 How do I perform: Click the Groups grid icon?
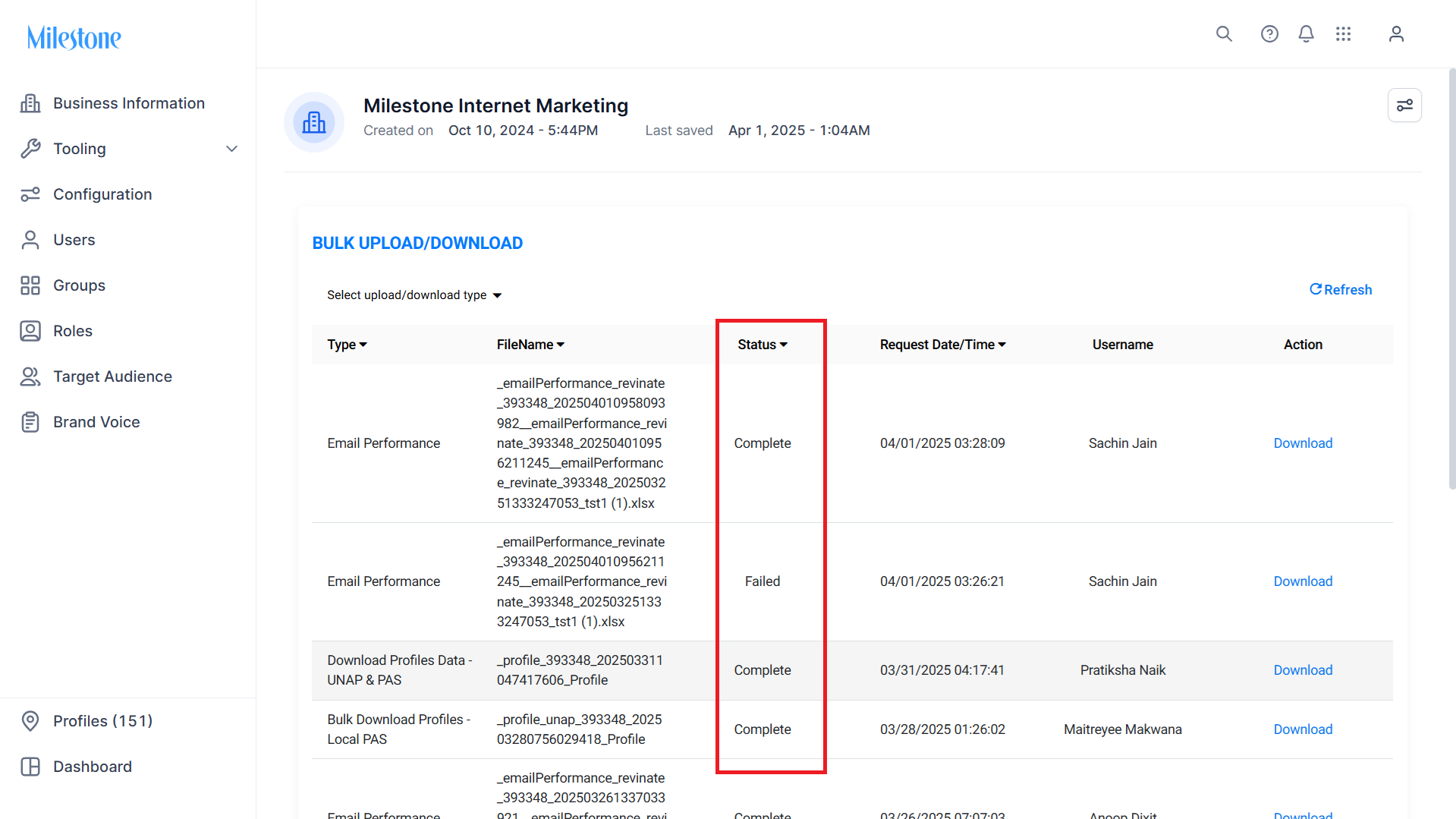30,285
